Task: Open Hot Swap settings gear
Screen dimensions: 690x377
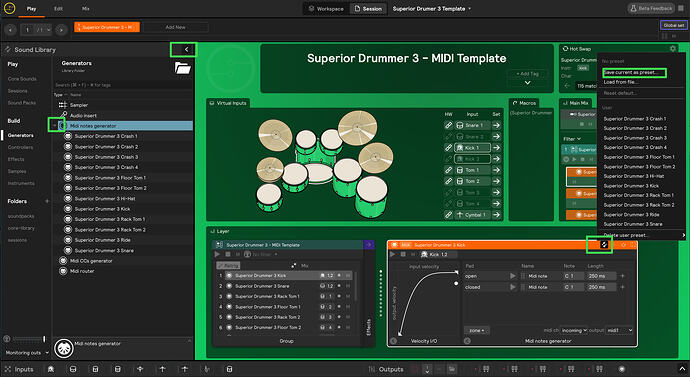Action: 672,49
